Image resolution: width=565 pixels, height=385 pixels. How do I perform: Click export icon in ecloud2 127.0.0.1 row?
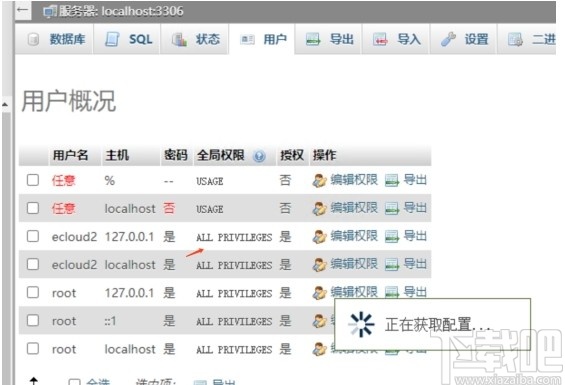point(392,236)
